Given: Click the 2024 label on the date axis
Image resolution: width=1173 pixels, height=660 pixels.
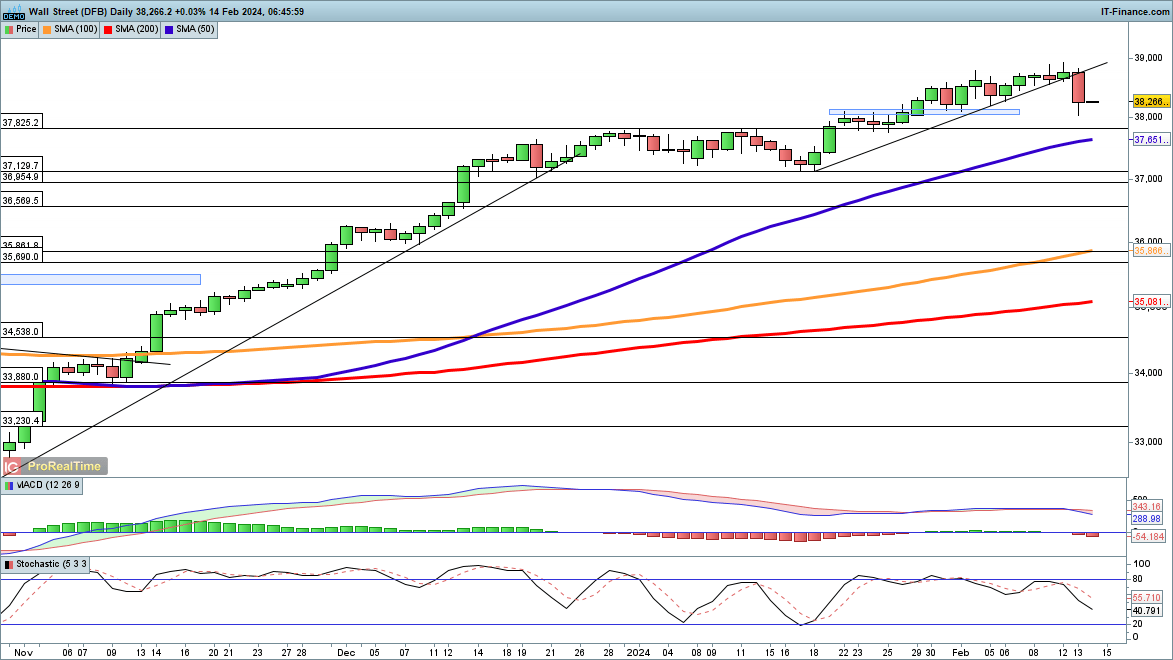Looking at the screenshot, I should click(638, 653).
